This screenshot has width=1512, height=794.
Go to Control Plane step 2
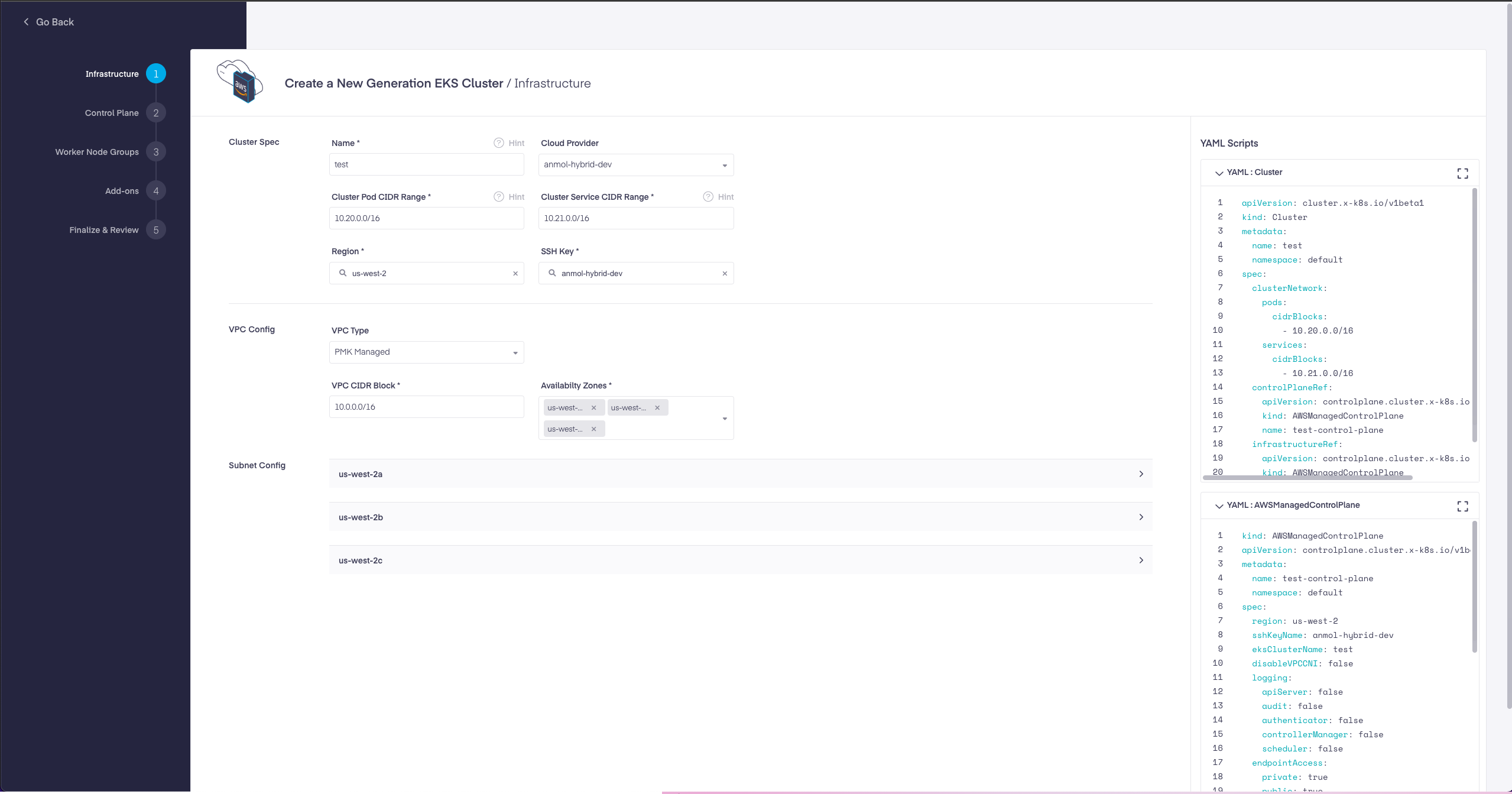click(156, 113)
